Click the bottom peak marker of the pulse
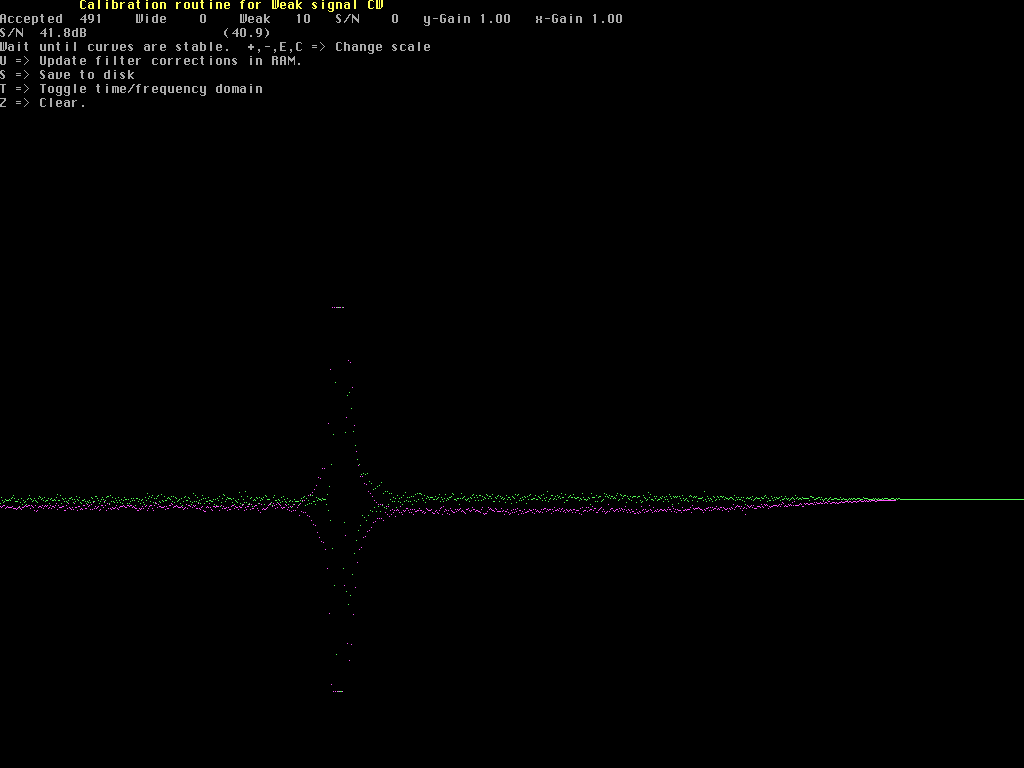Screen dimensions: 1024x768 (x=338, y=691)
